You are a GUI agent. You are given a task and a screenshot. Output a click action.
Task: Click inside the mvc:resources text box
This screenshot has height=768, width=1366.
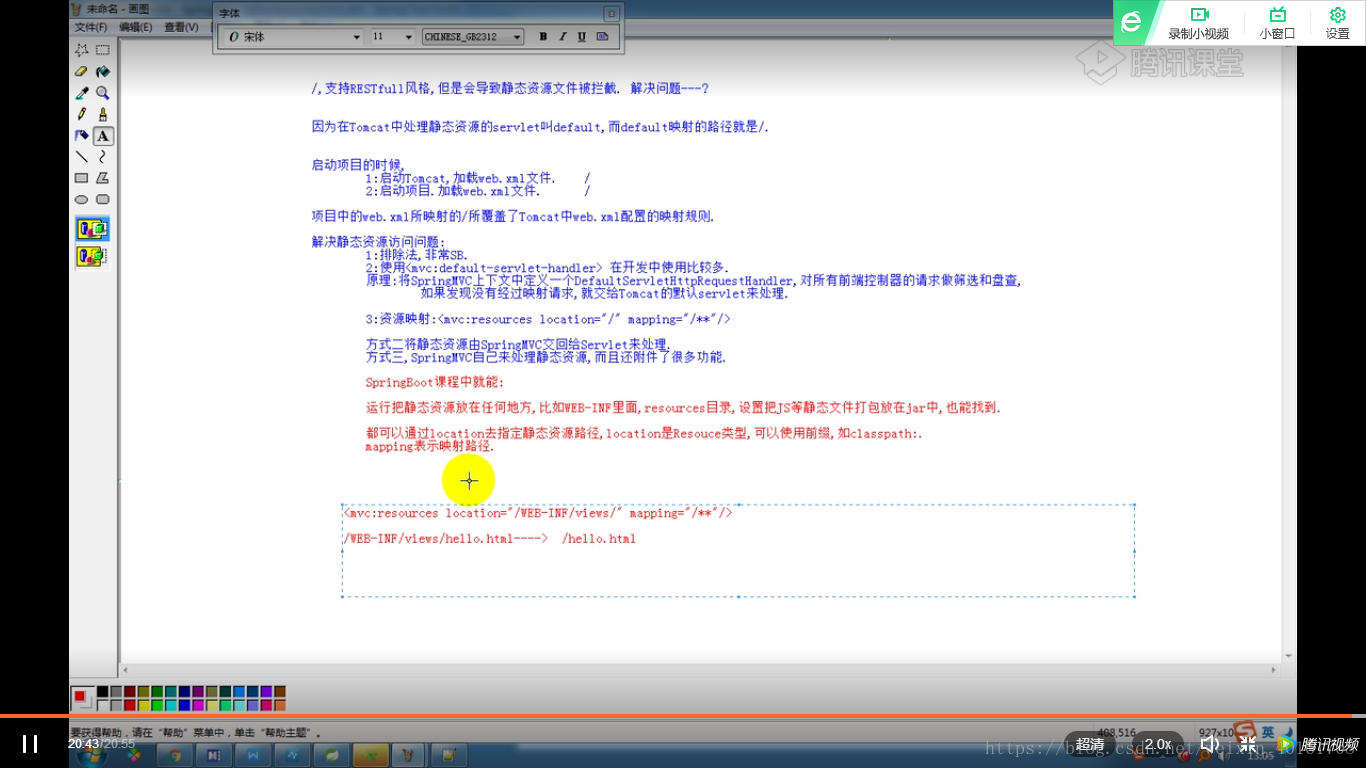[738, 550]
